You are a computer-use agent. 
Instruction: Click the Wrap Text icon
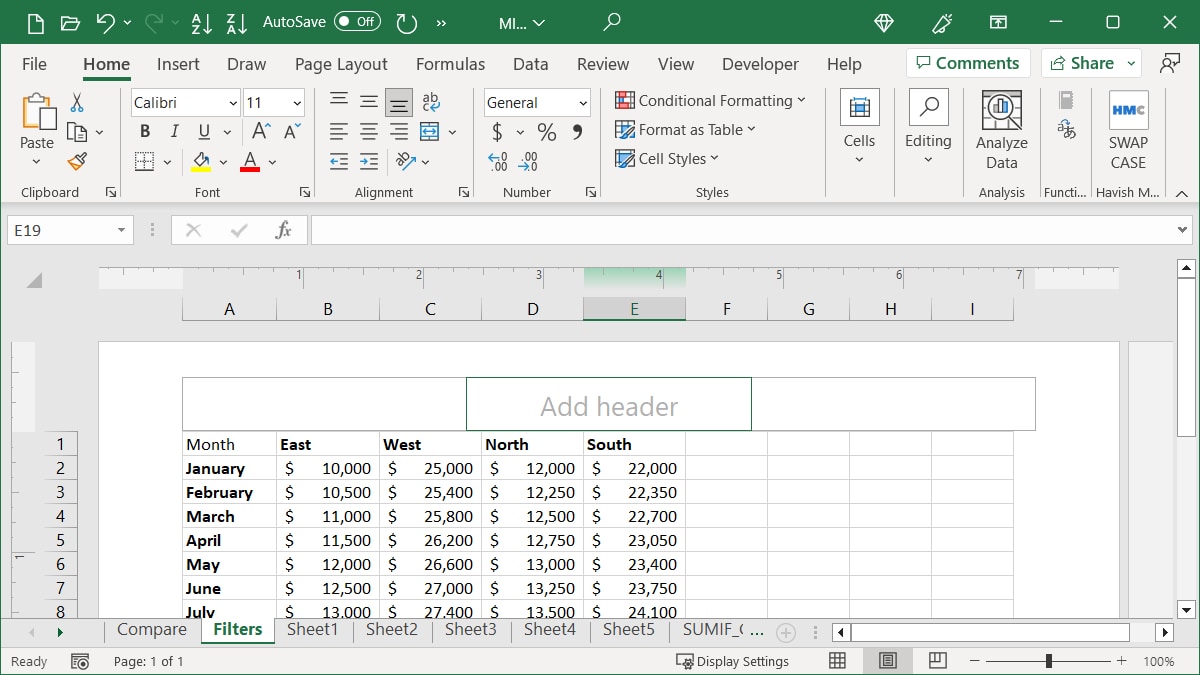click(430, 100)
